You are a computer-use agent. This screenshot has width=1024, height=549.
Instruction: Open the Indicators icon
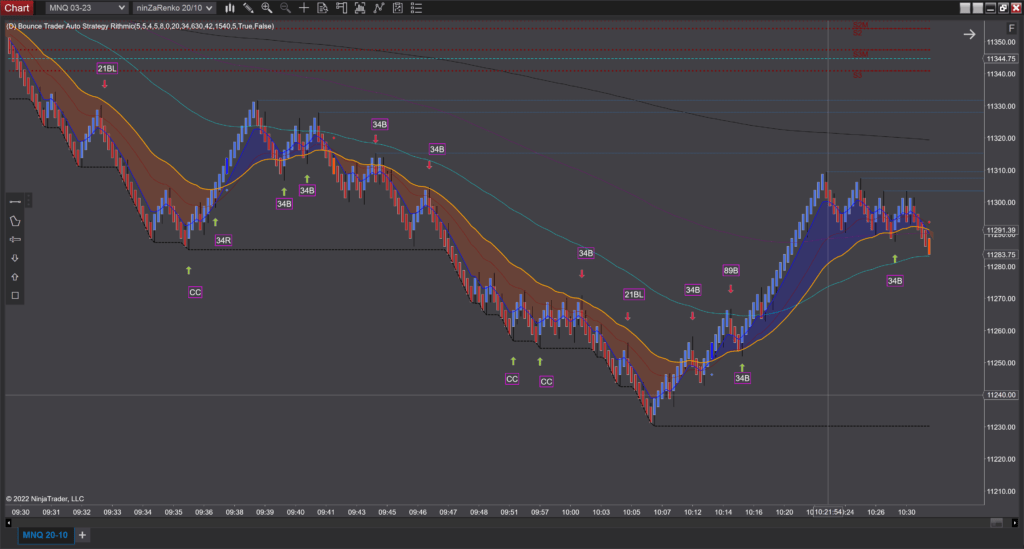pyautogui.click(x=379, y=8)
